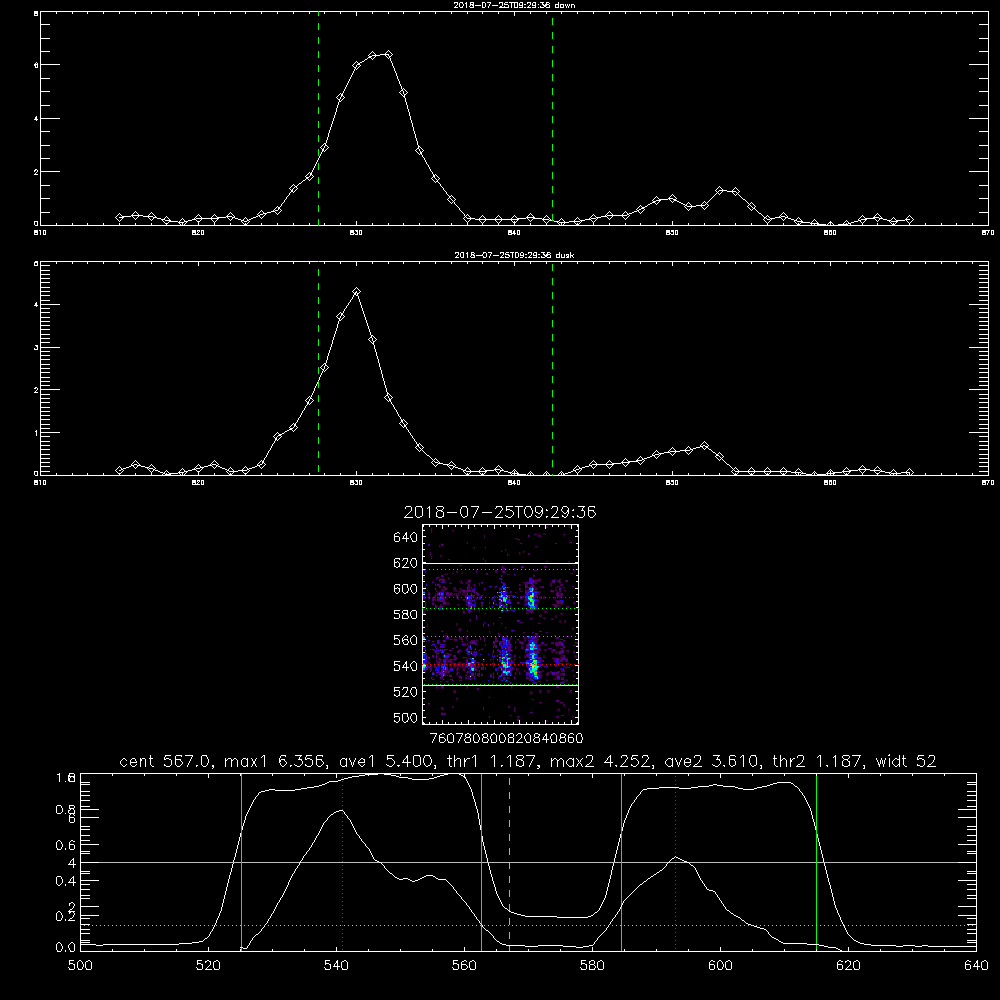Click bottom plot y-axis label '0.0'
1000x1000 pixels.
(66, 948)
